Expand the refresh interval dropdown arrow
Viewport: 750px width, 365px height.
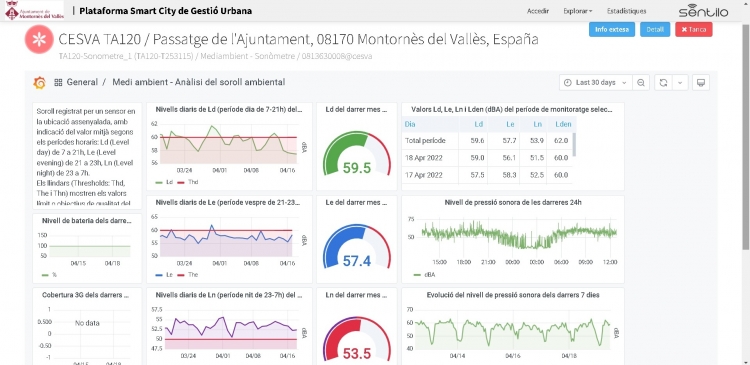(680, 83)
